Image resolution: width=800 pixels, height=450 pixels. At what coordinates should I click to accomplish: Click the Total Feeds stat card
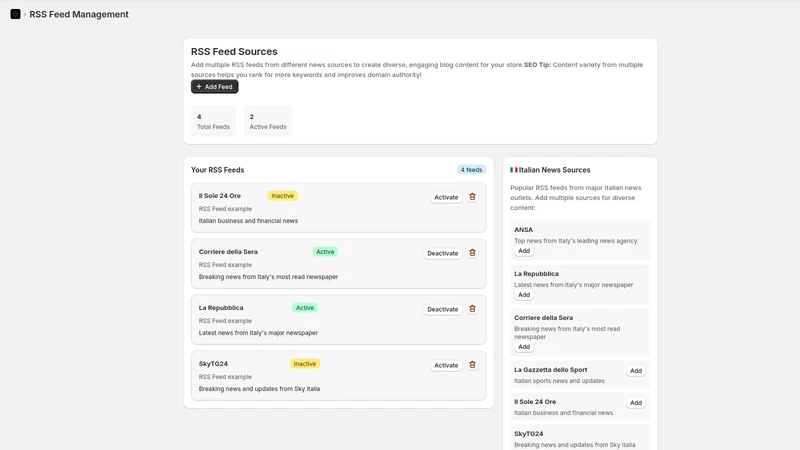(213, 121)
